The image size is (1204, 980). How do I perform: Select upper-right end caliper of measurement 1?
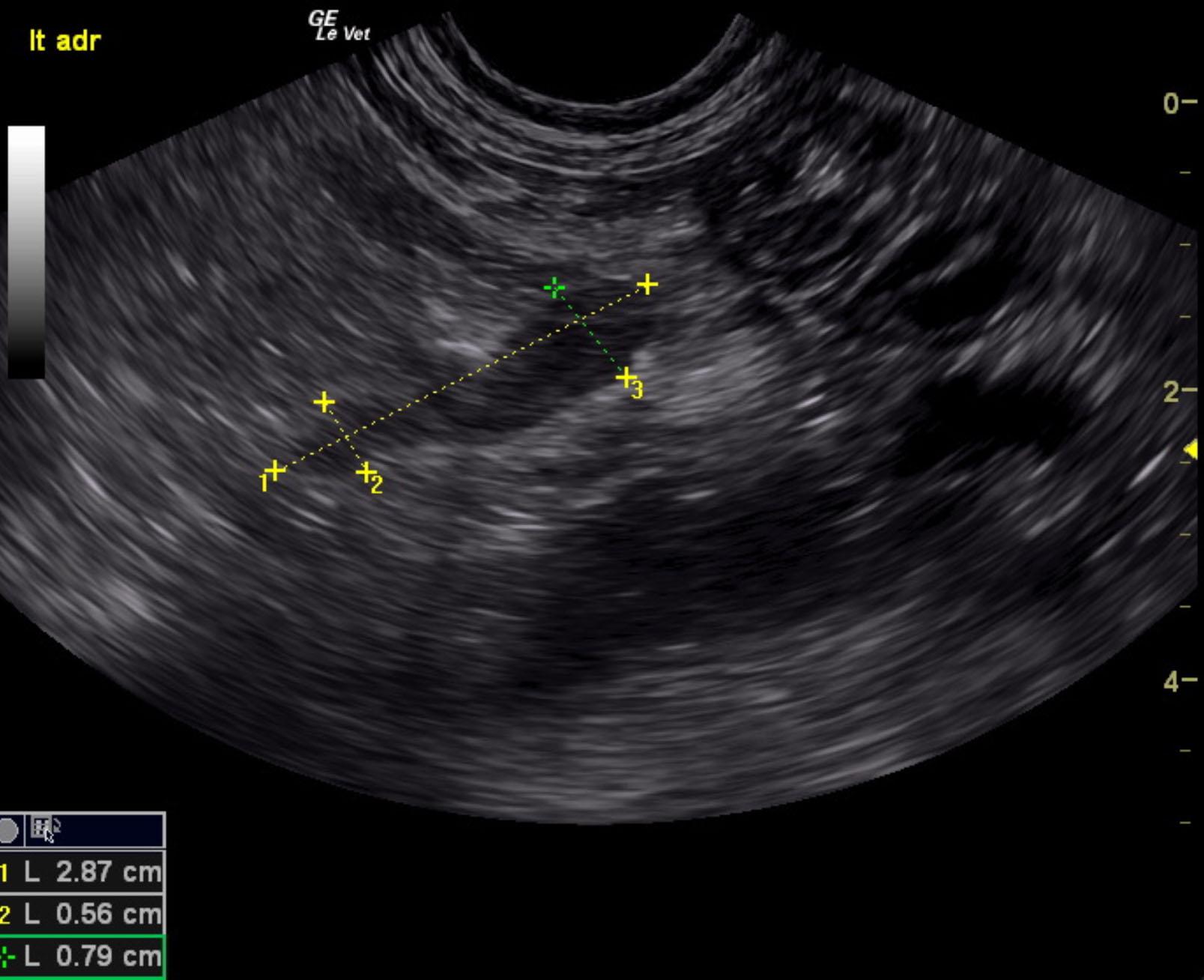[x=647, y=285]
